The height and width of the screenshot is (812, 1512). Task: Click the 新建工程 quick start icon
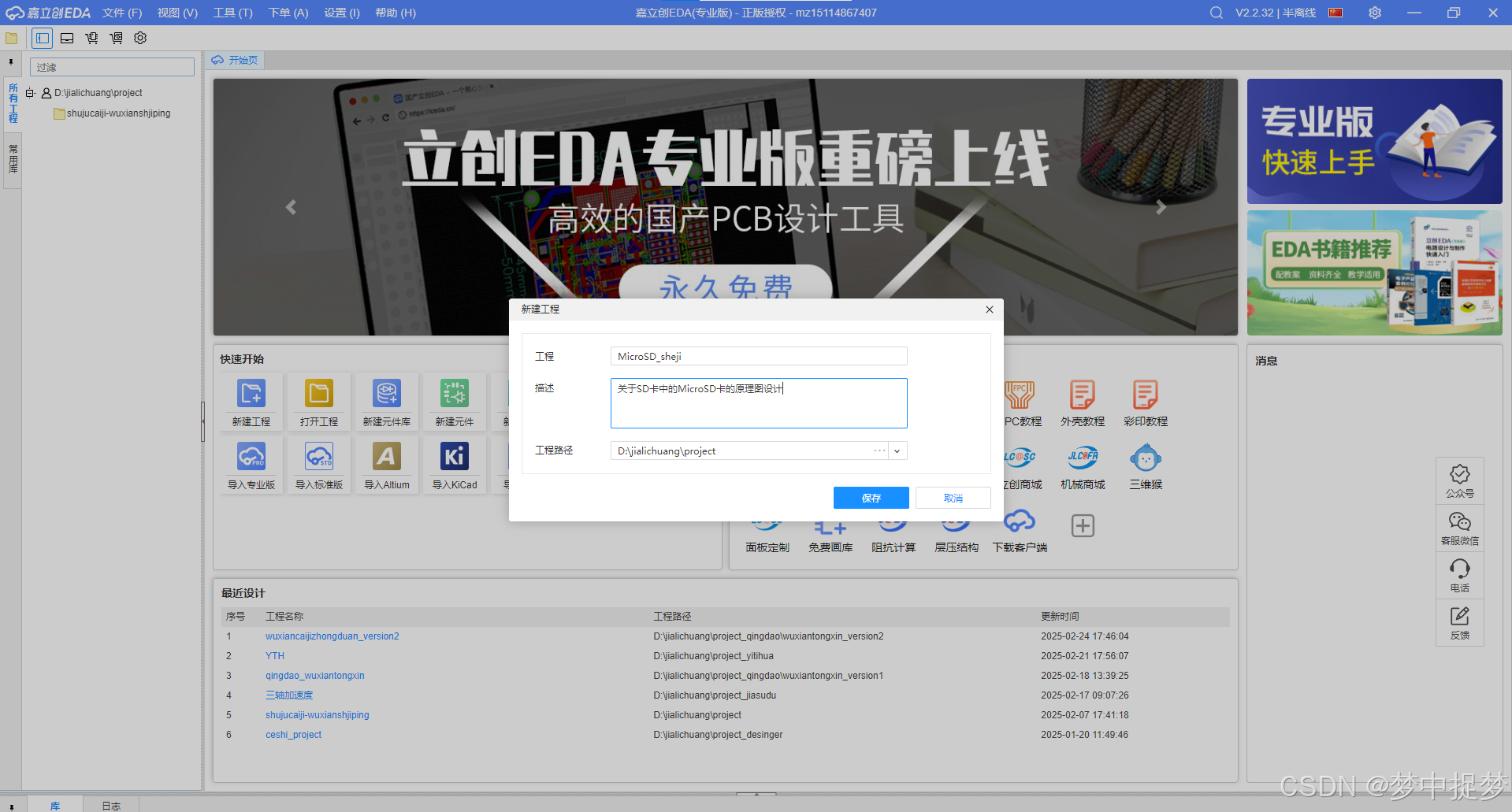pyautogui.click(x=251, y=393)
